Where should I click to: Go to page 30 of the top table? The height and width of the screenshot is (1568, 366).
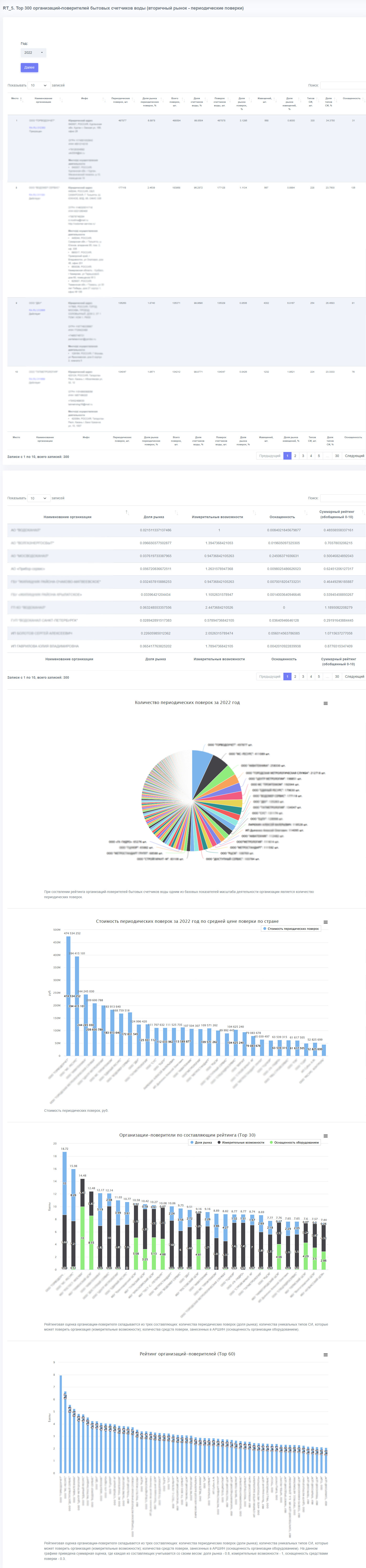coord(337,456)
